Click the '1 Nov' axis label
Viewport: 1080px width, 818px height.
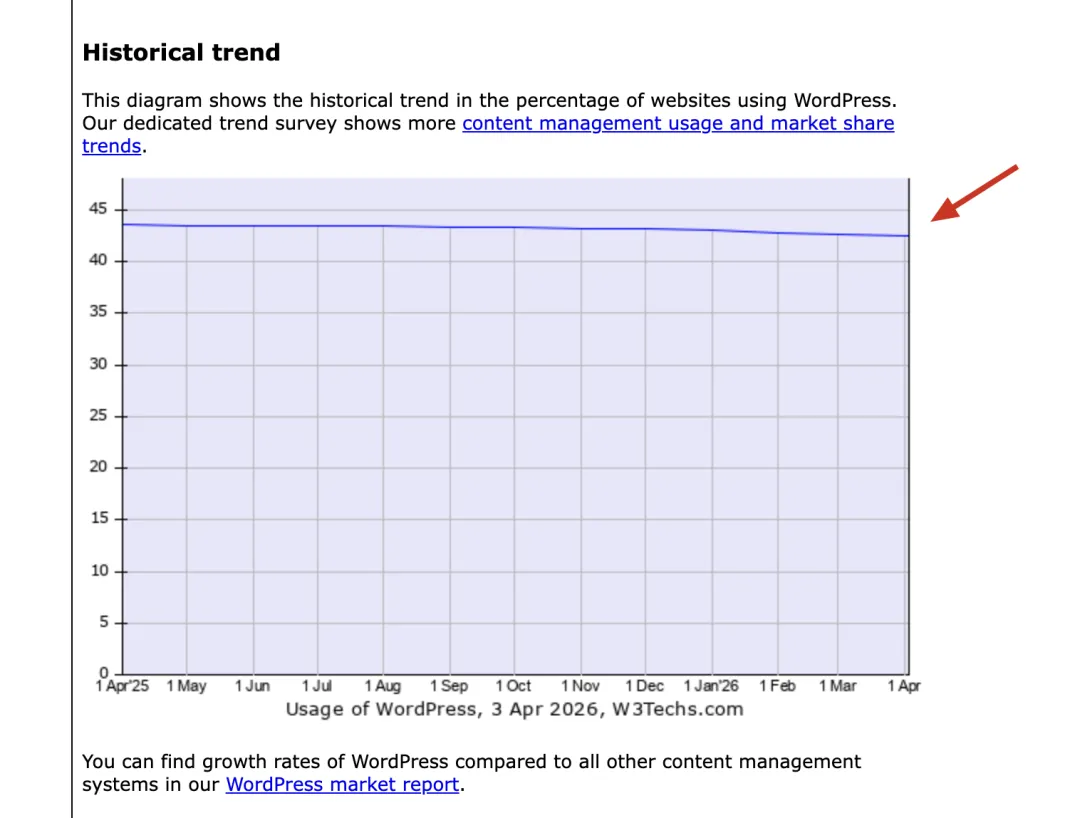(580, 686)
